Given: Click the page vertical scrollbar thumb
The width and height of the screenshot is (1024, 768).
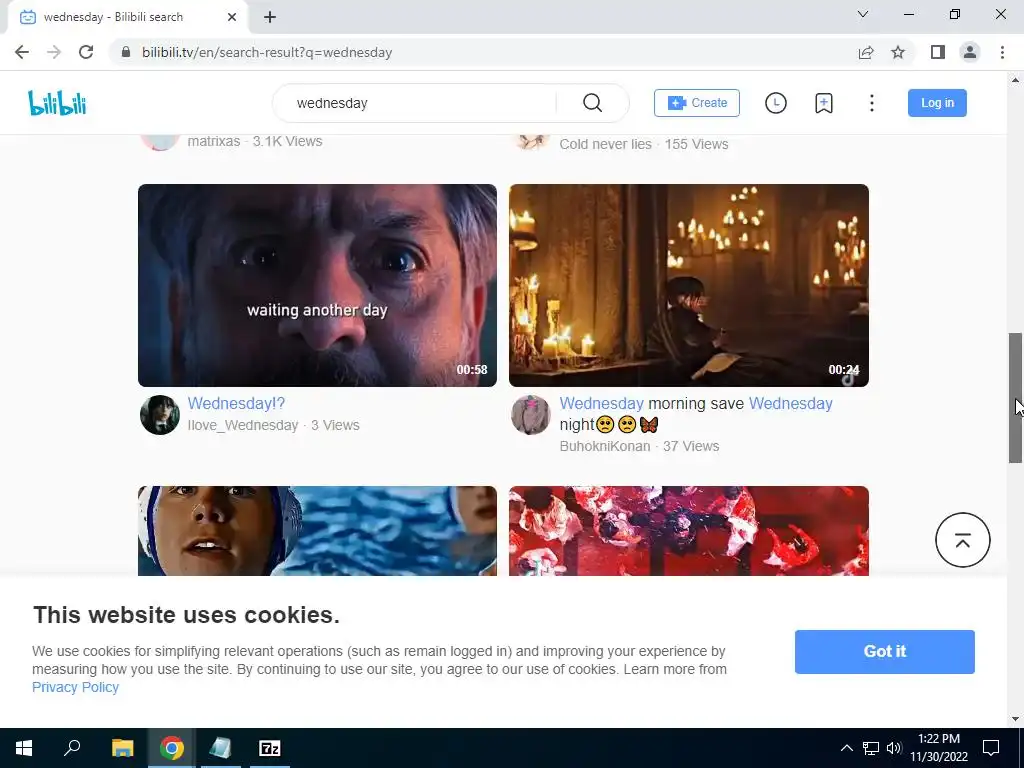Looking at the screenshot, I should pyautogui.click(x=1015, y=398).
